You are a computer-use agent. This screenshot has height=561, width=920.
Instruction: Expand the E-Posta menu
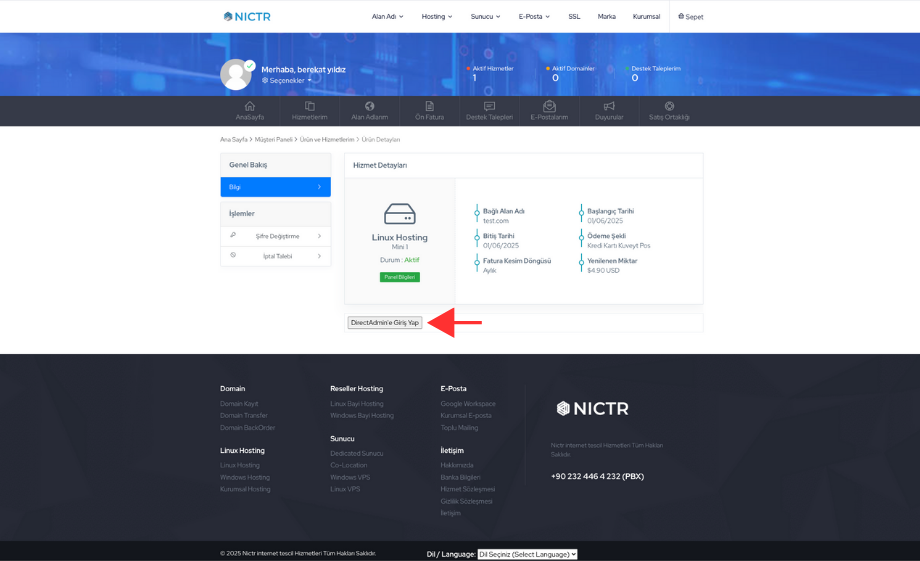coord(534,16)
